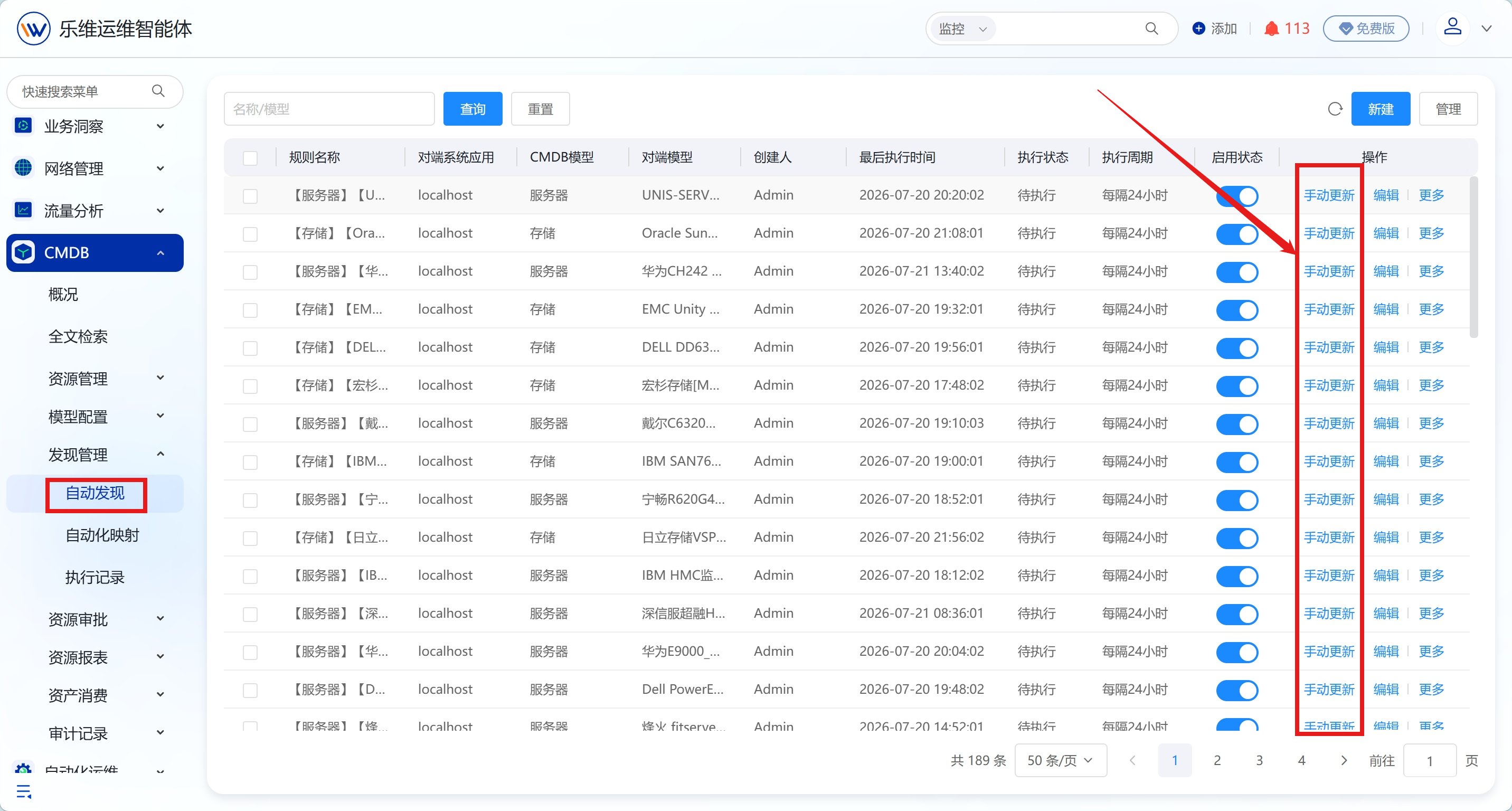Click the 新建 button
This screenshot has height=811, width=1512.
[x=1381, y=109]
